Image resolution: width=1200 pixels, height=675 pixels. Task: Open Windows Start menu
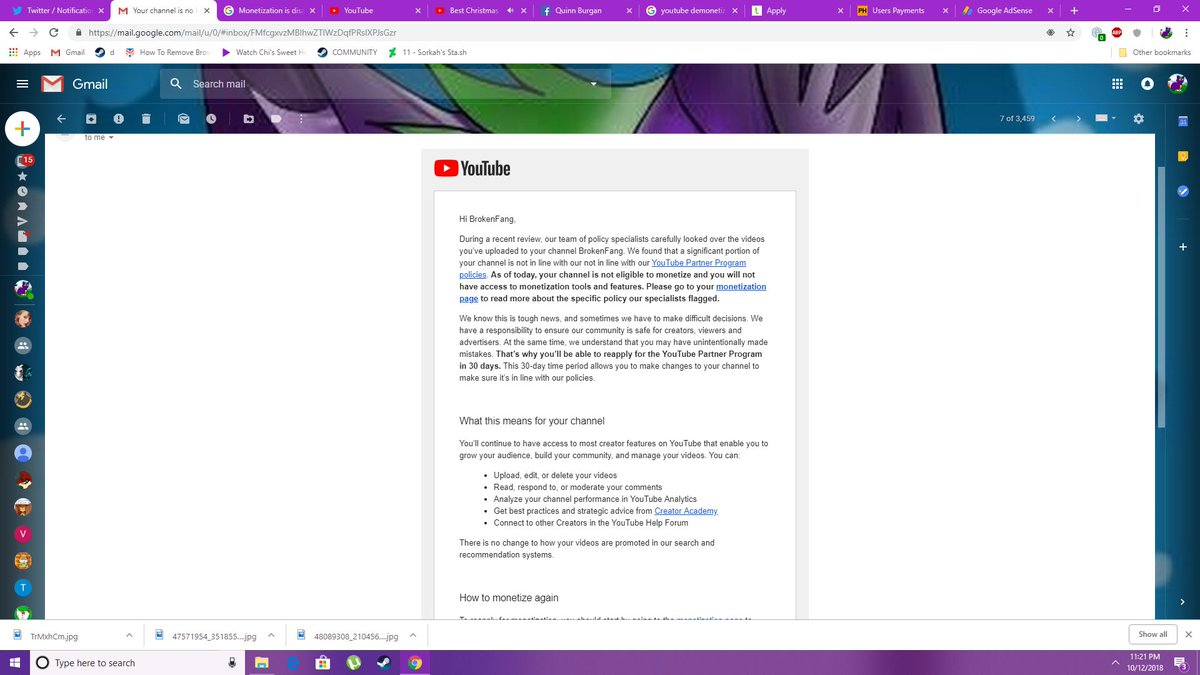(x=15, y=662)
